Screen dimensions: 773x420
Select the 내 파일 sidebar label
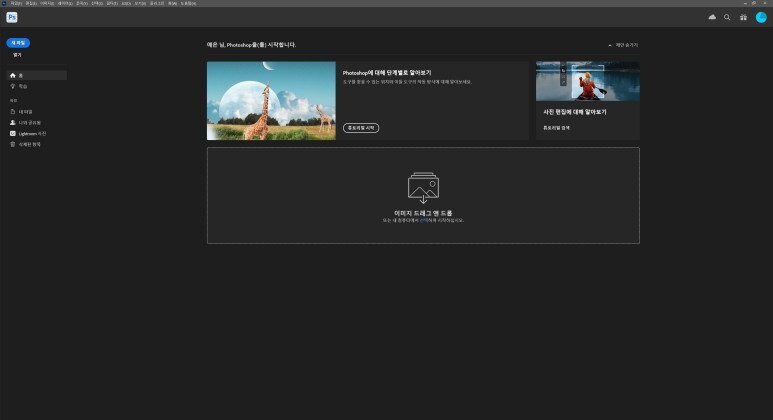coord(25,112)
